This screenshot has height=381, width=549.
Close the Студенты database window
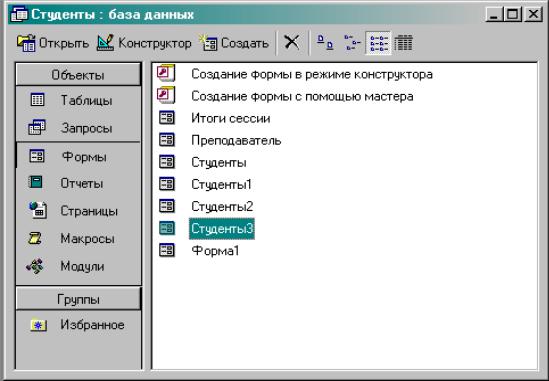click(x=534, y=14)
